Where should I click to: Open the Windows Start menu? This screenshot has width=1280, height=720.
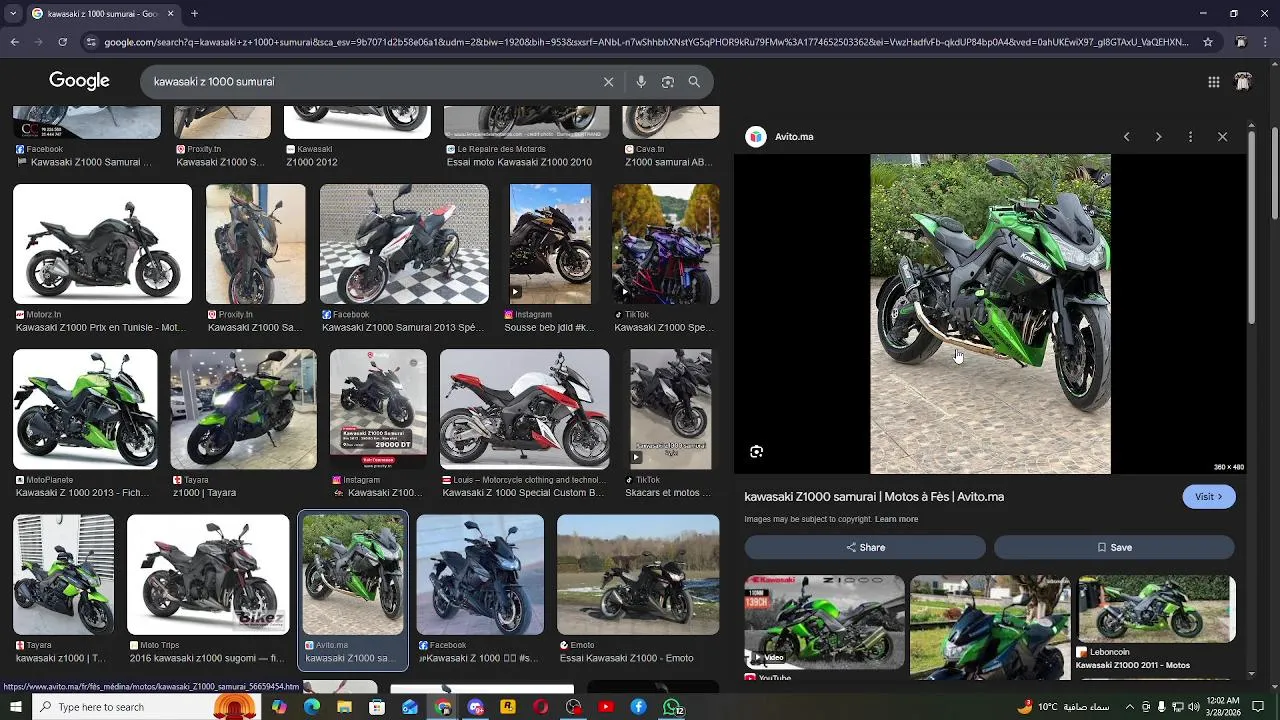(x=15, y=707)
